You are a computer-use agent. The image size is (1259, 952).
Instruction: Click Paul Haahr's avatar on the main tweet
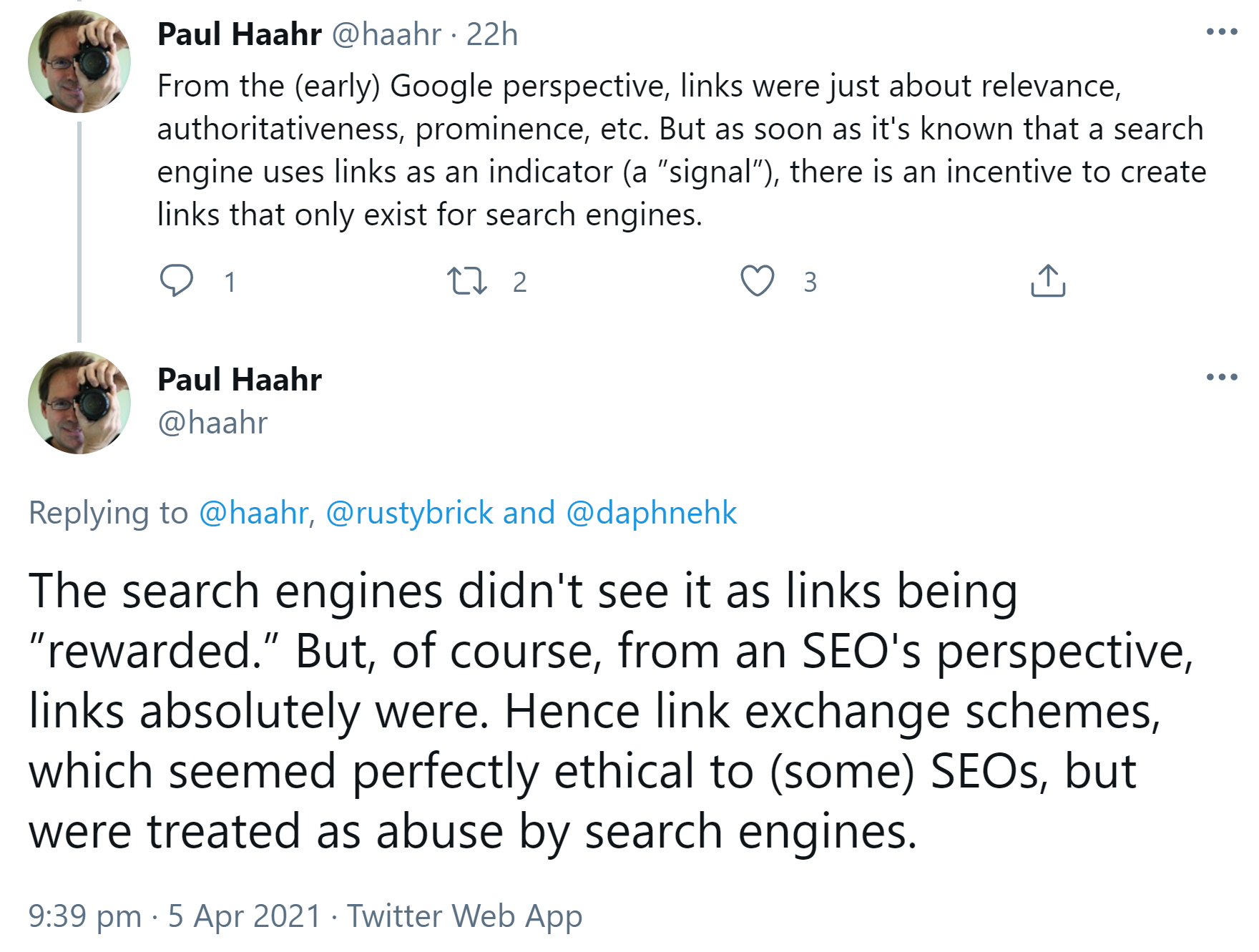tap(79, 403)
